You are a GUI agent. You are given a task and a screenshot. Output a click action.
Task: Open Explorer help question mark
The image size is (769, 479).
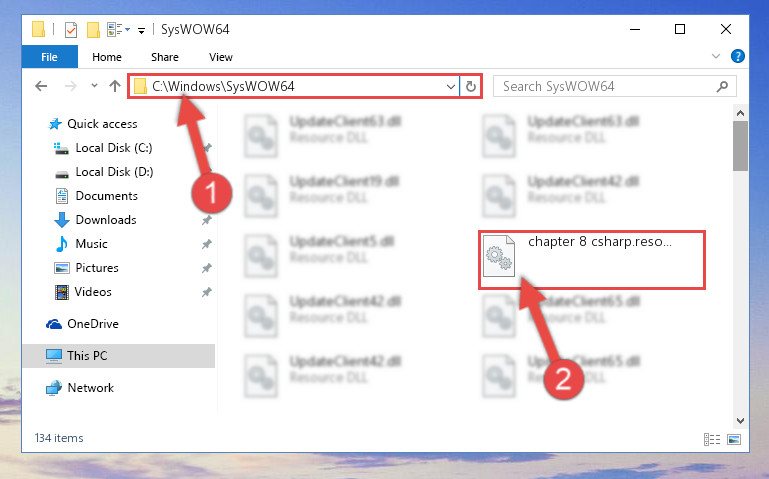pos(737,56)
